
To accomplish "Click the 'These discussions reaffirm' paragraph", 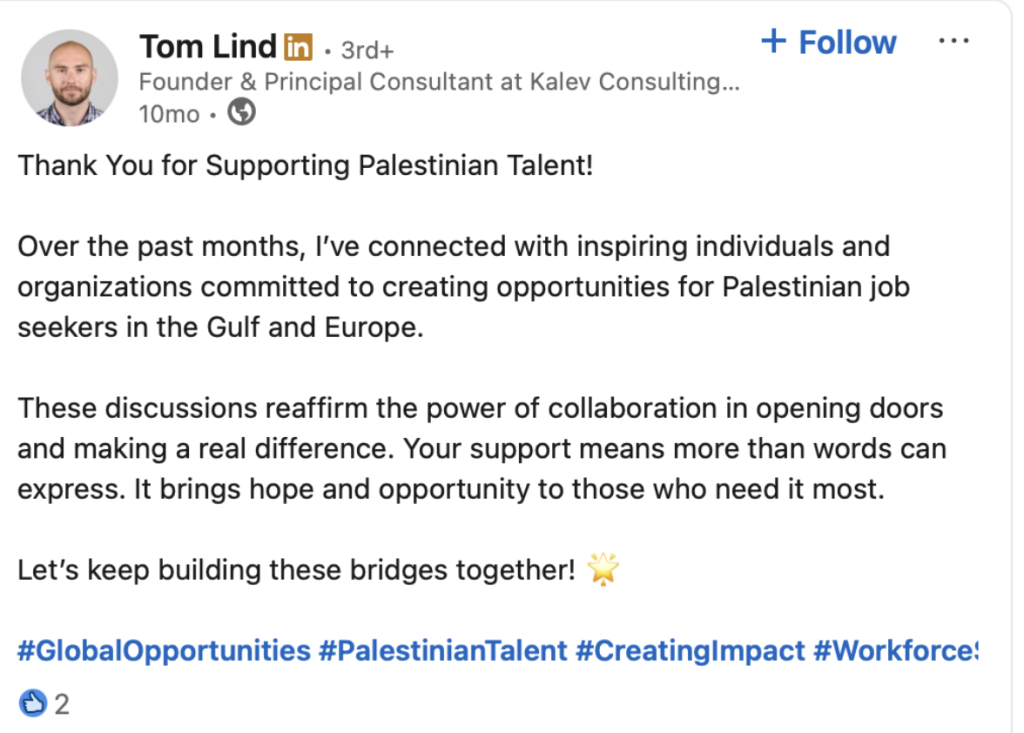I will 481,448.
